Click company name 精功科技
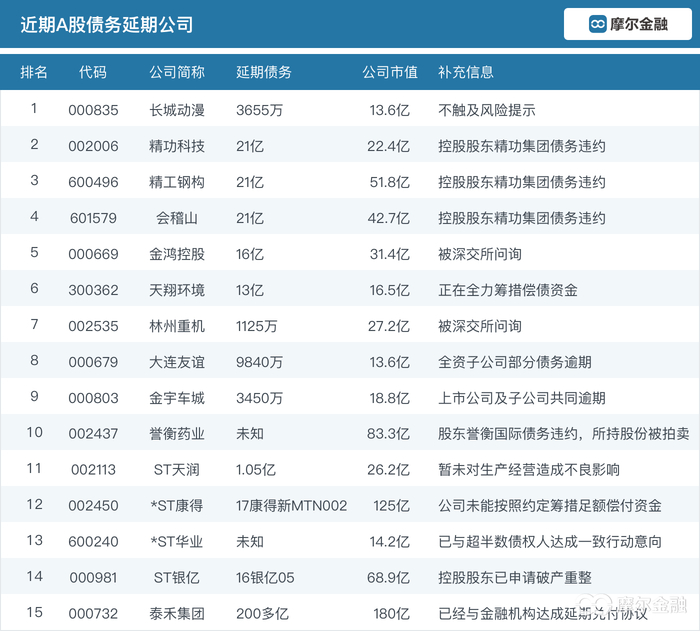The height and width of the screenshot is (631, 700). (177, 146)
